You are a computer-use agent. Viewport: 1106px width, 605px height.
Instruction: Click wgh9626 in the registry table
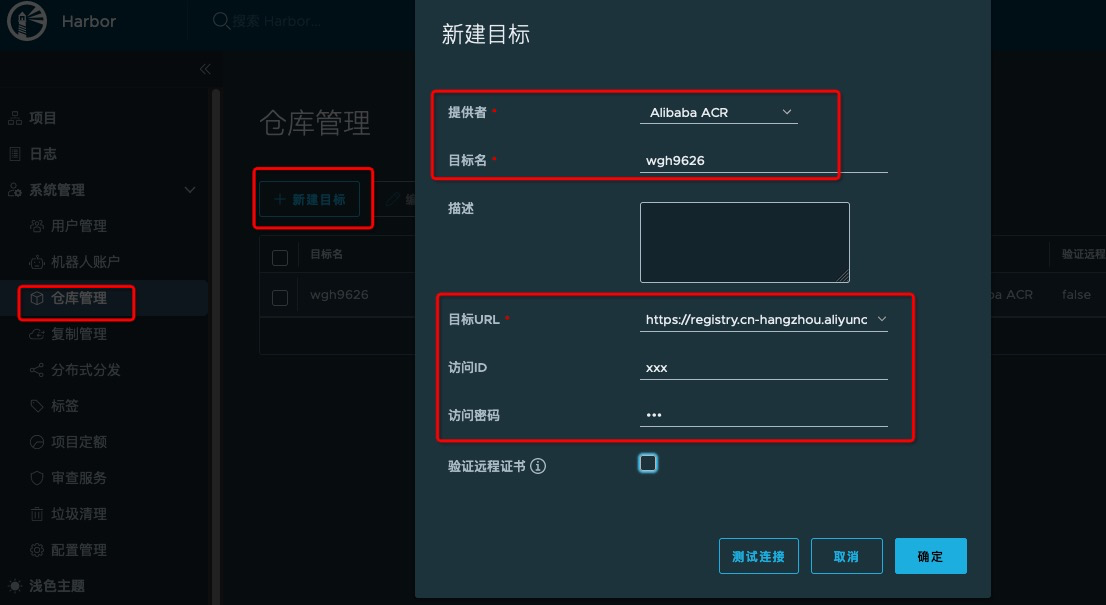point(339,295)
